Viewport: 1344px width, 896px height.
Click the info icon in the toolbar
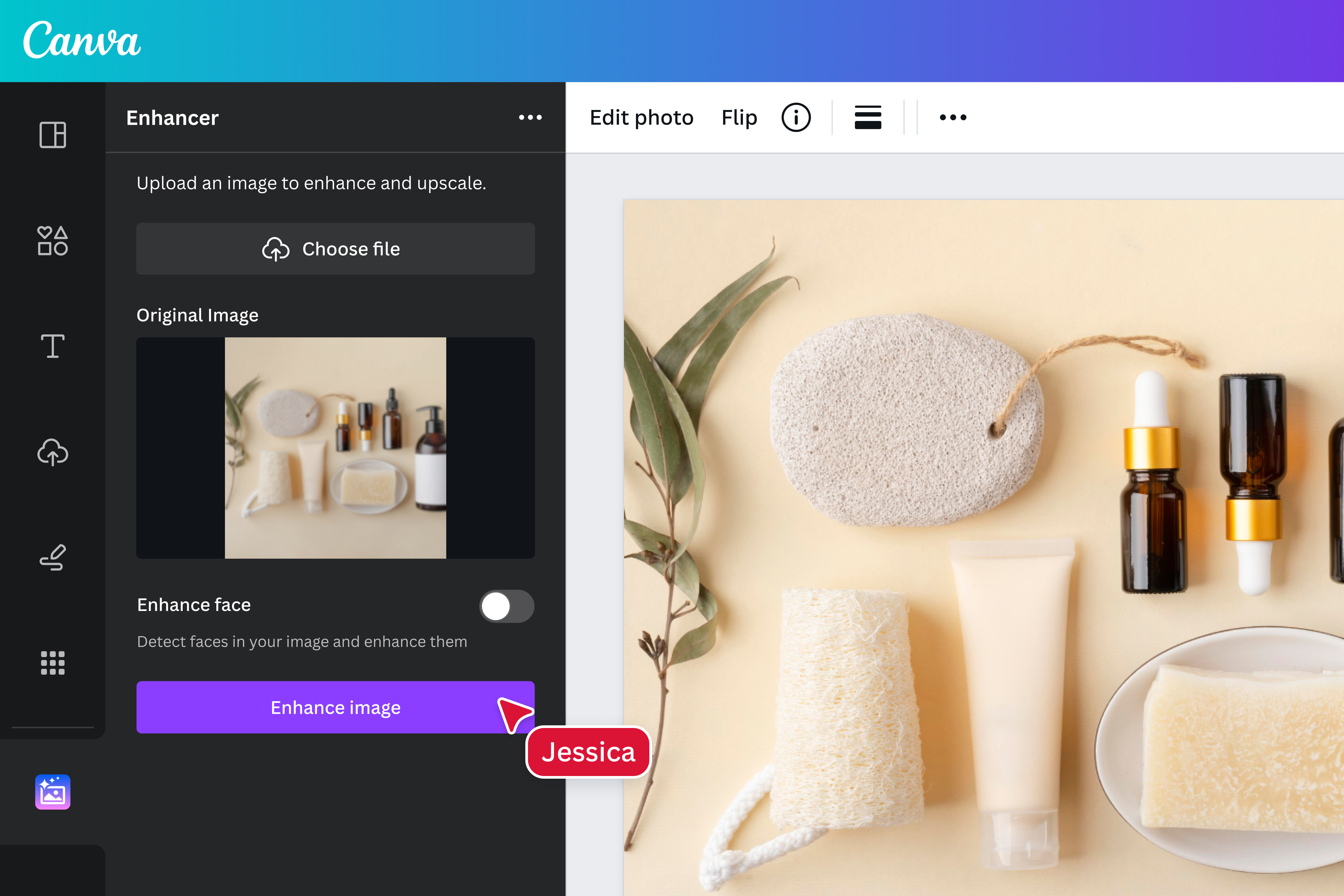[x=795, y=117]
